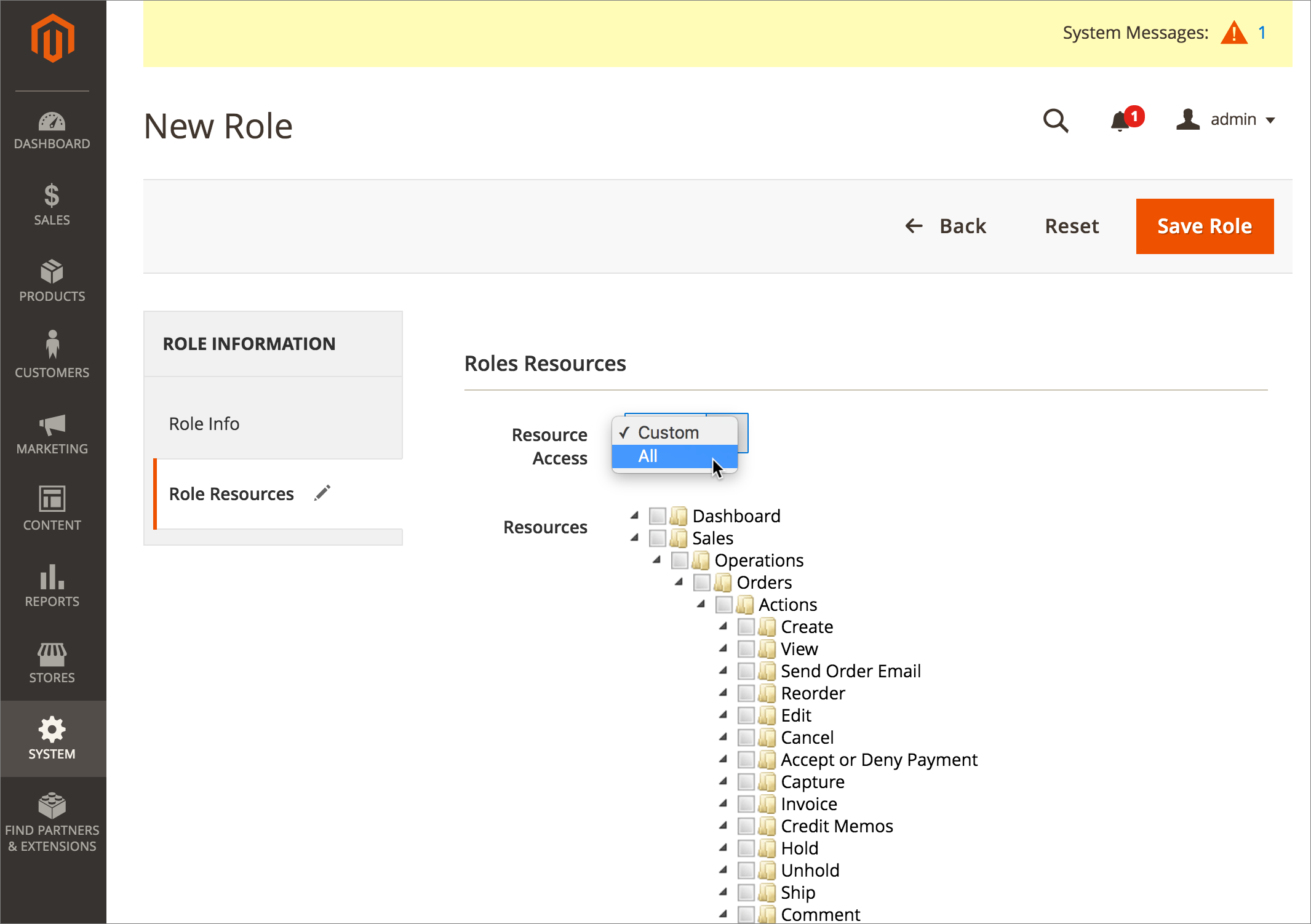Collapse the Orders tree node
Screen dimensions: 1311x924
click(679, 582)
